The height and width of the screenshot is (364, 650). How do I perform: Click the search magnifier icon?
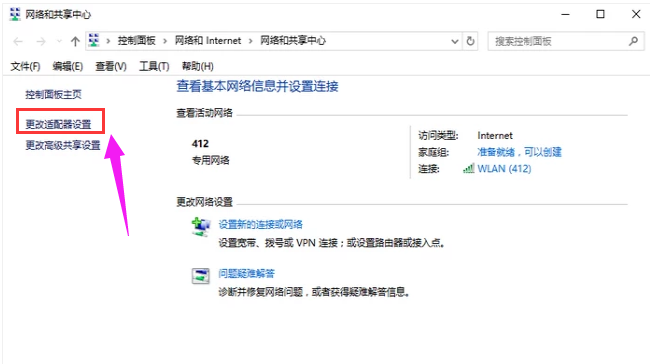pyautogui.click(x=633, y=41)
